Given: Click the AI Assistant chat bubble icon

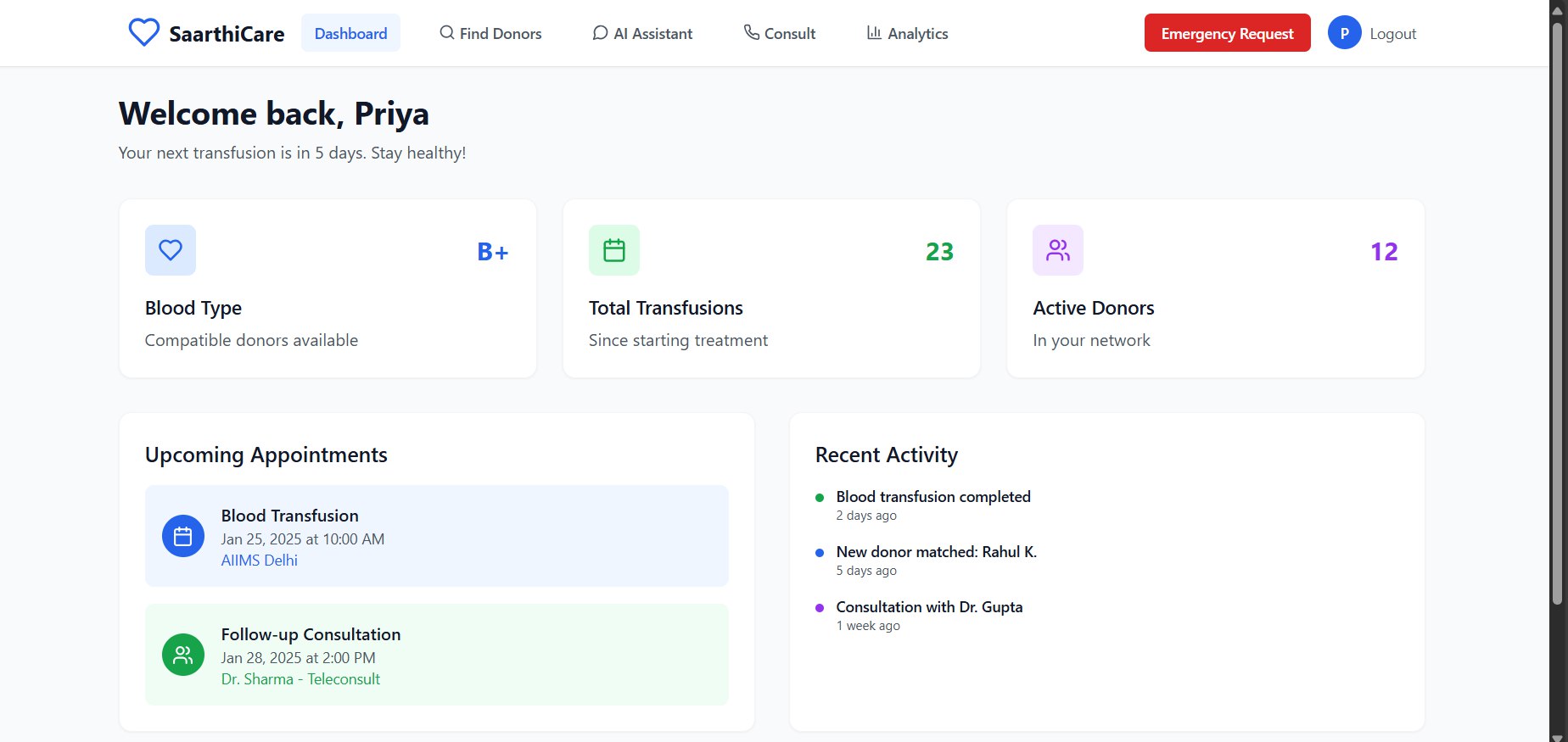Looking at the screenshot, I should (600, 33).
